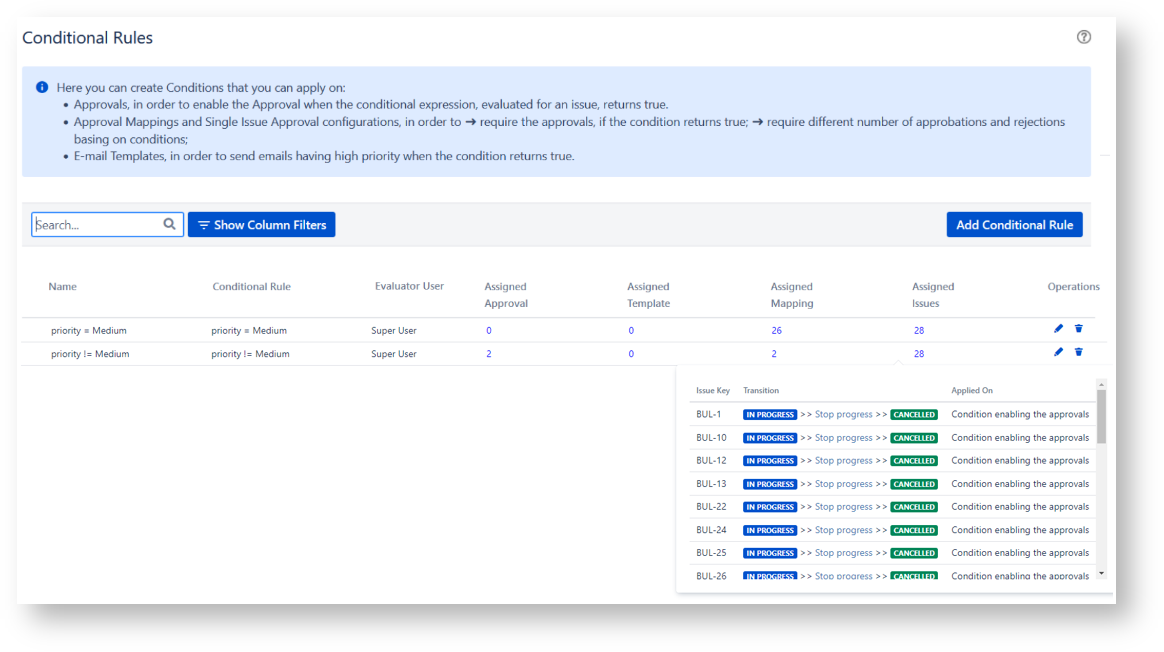This screenshot has width=1164, height=652.
Task: Click 'Stop progress' transition for BUL-13
Action: (x=843, y=484)
